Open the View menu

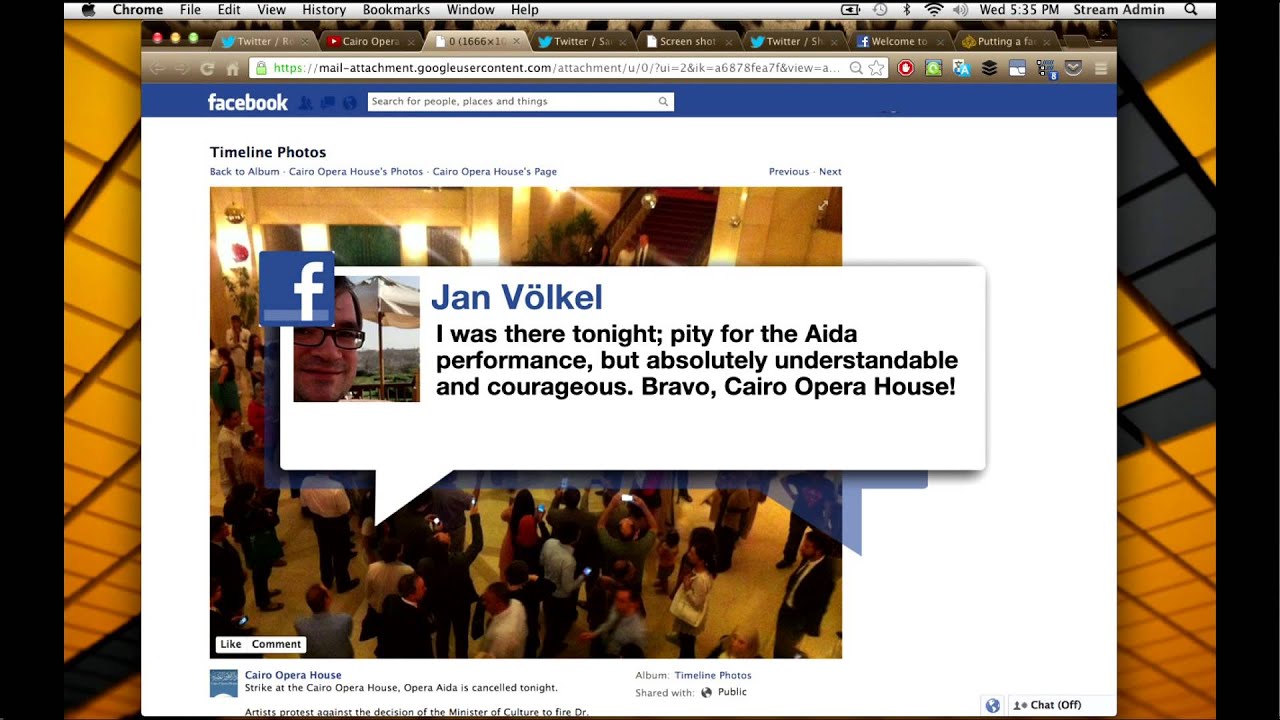coord(271,10)
